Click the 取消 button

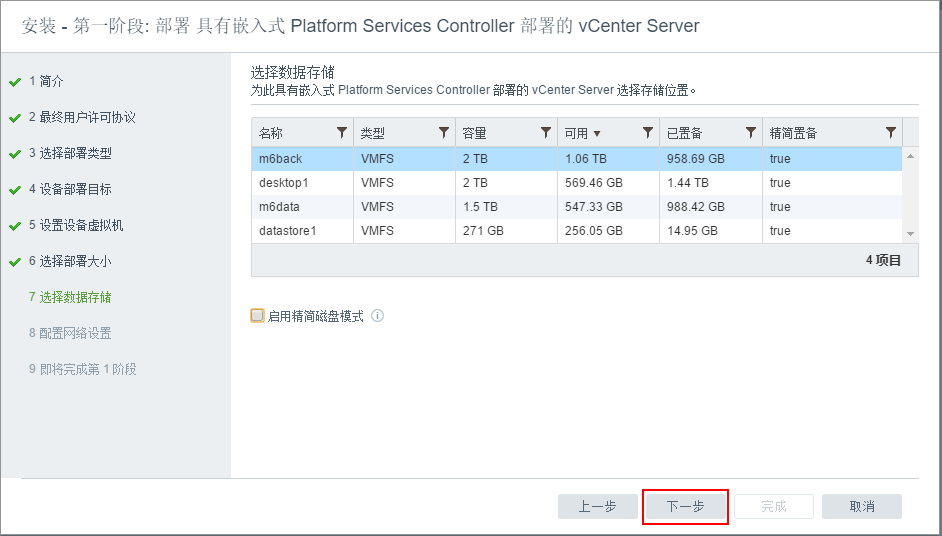point(861,507)
